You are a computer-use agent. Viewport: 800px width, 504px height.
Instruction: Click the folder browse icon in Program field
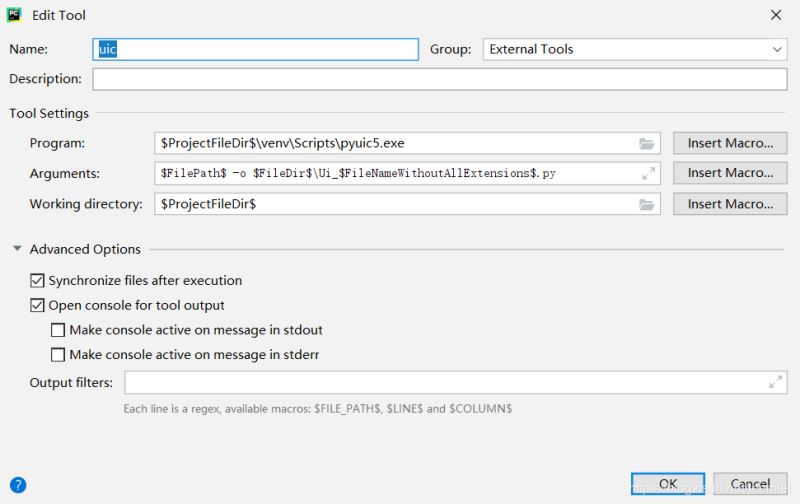coord(647,143)
